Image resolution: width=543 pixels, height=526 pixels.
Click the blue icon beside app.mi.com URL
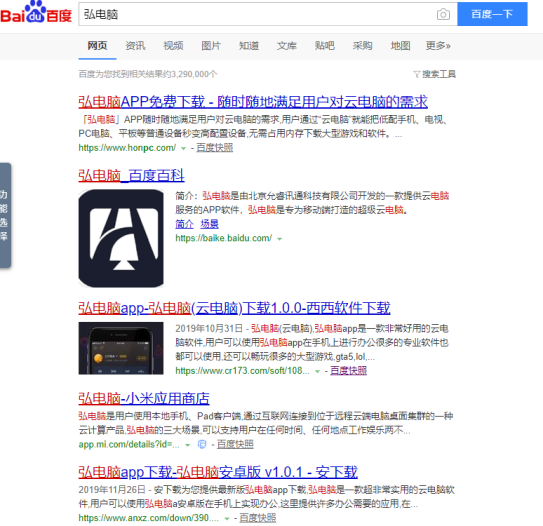coord(202,444)
